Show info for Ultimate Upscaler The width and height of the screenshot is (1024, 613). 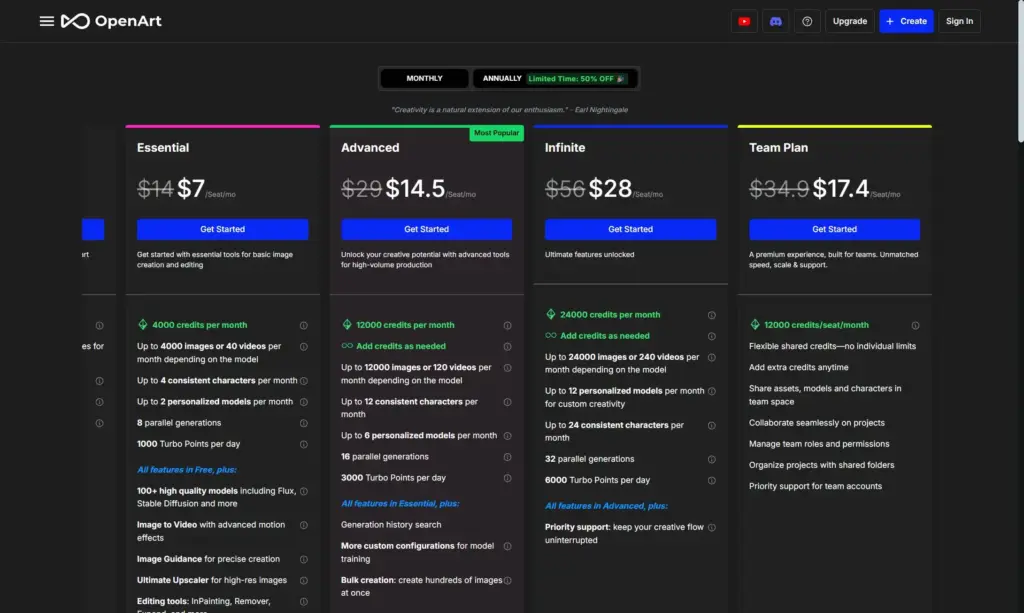point(304,580)
